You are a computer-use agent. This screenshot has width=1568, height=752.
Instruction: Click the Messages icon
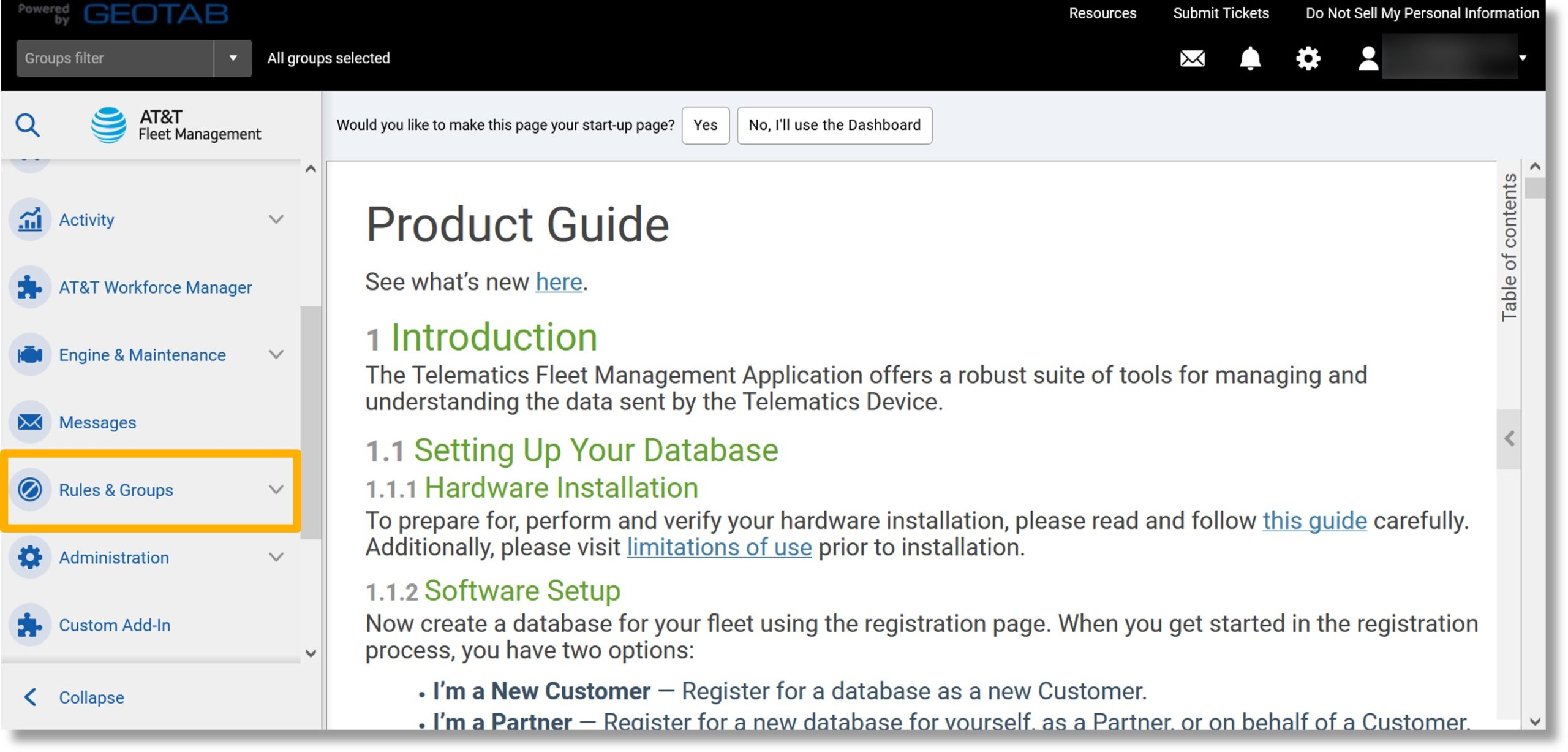click(29, 421)
